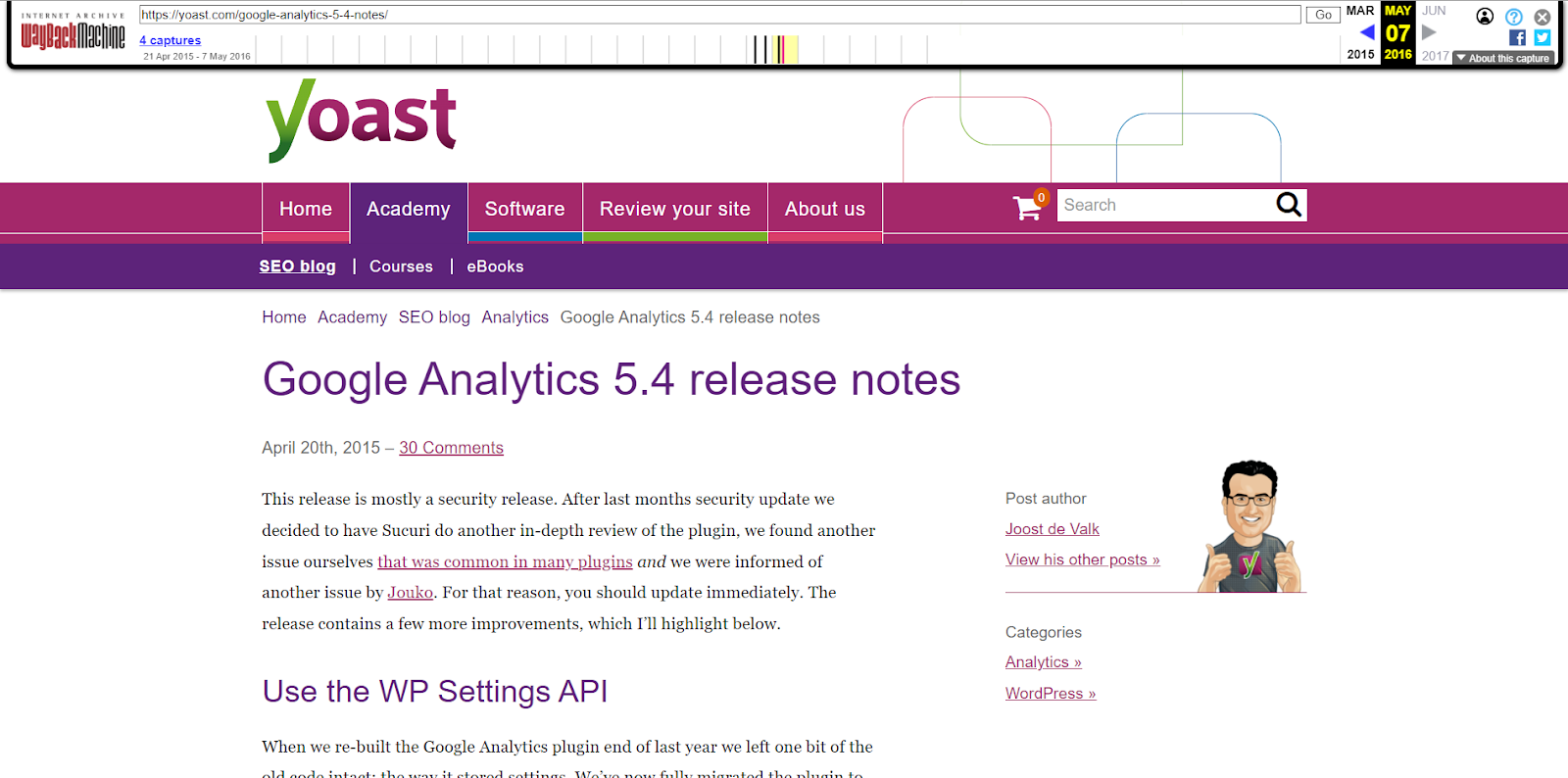The image size is (1568, 778).
Task: Select SEO blog submenu tab
Action: [x=297, y=267]
